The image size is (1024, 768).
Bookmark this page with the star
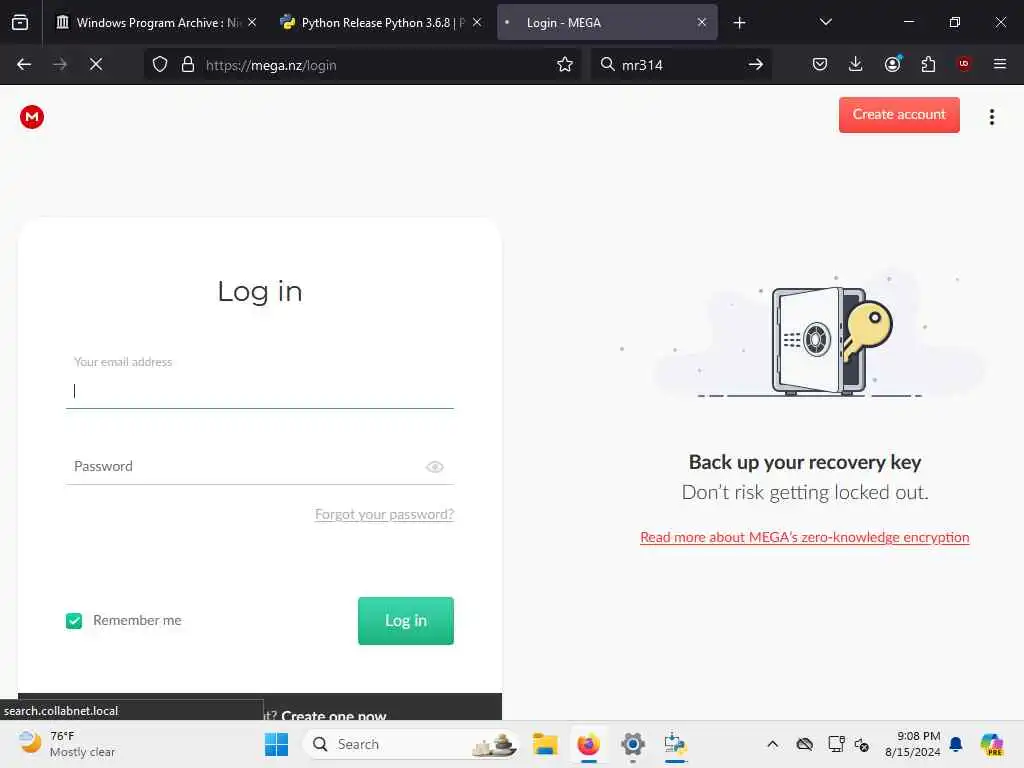(565, 64)
